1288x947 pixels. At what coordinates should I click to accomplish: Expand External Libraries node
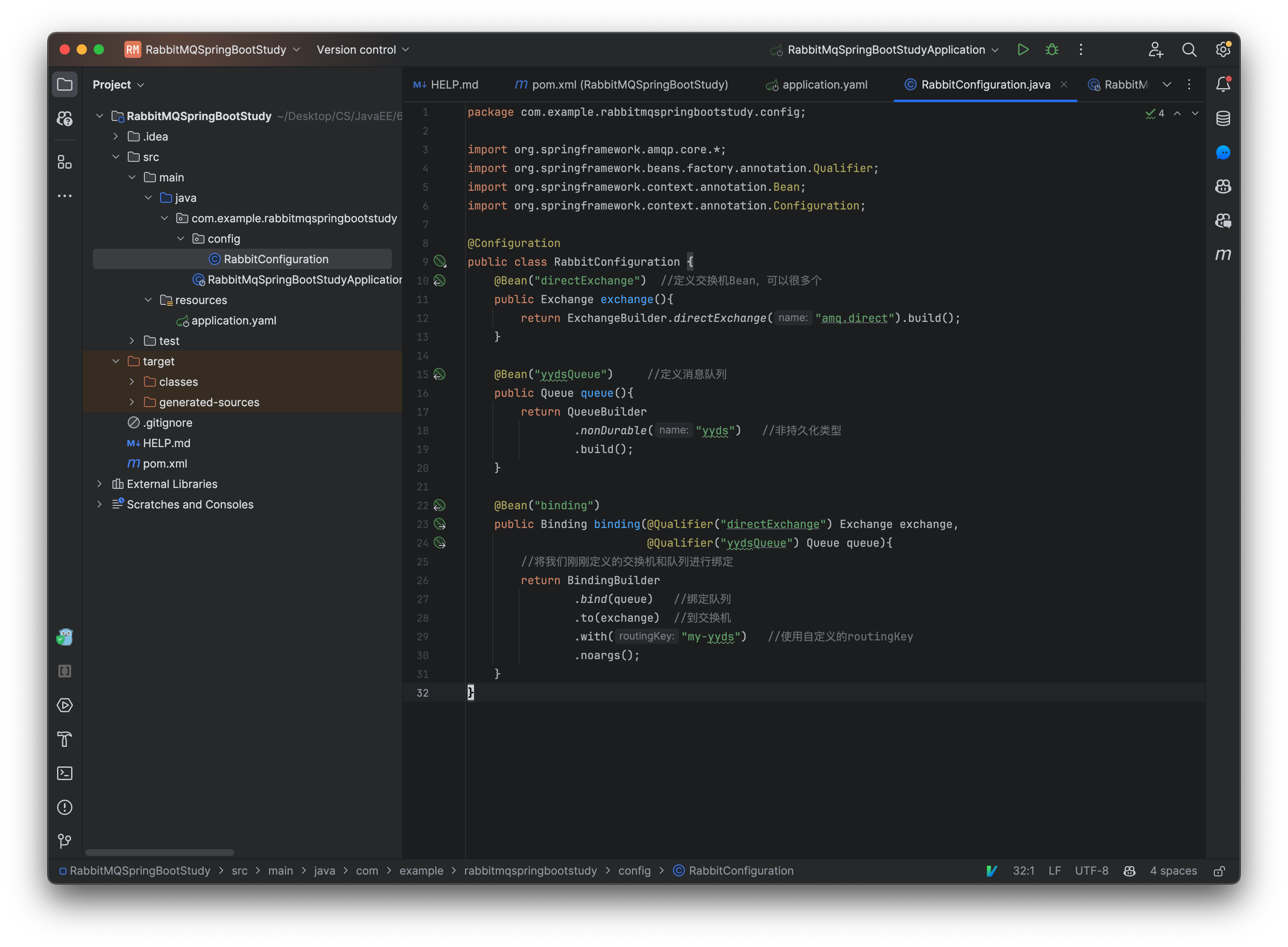tap(100, 484)
